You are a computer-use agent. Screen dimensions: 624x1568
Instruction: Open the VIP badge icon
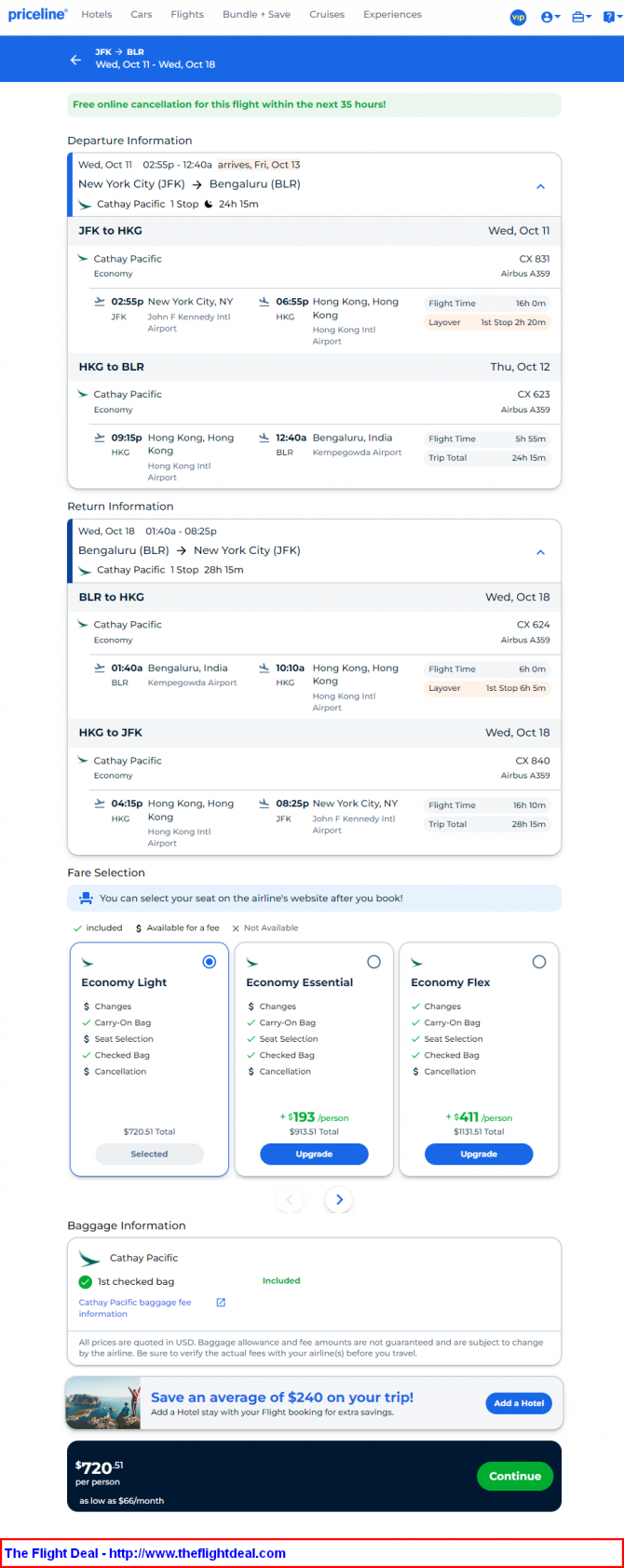[x=519, y=17]
